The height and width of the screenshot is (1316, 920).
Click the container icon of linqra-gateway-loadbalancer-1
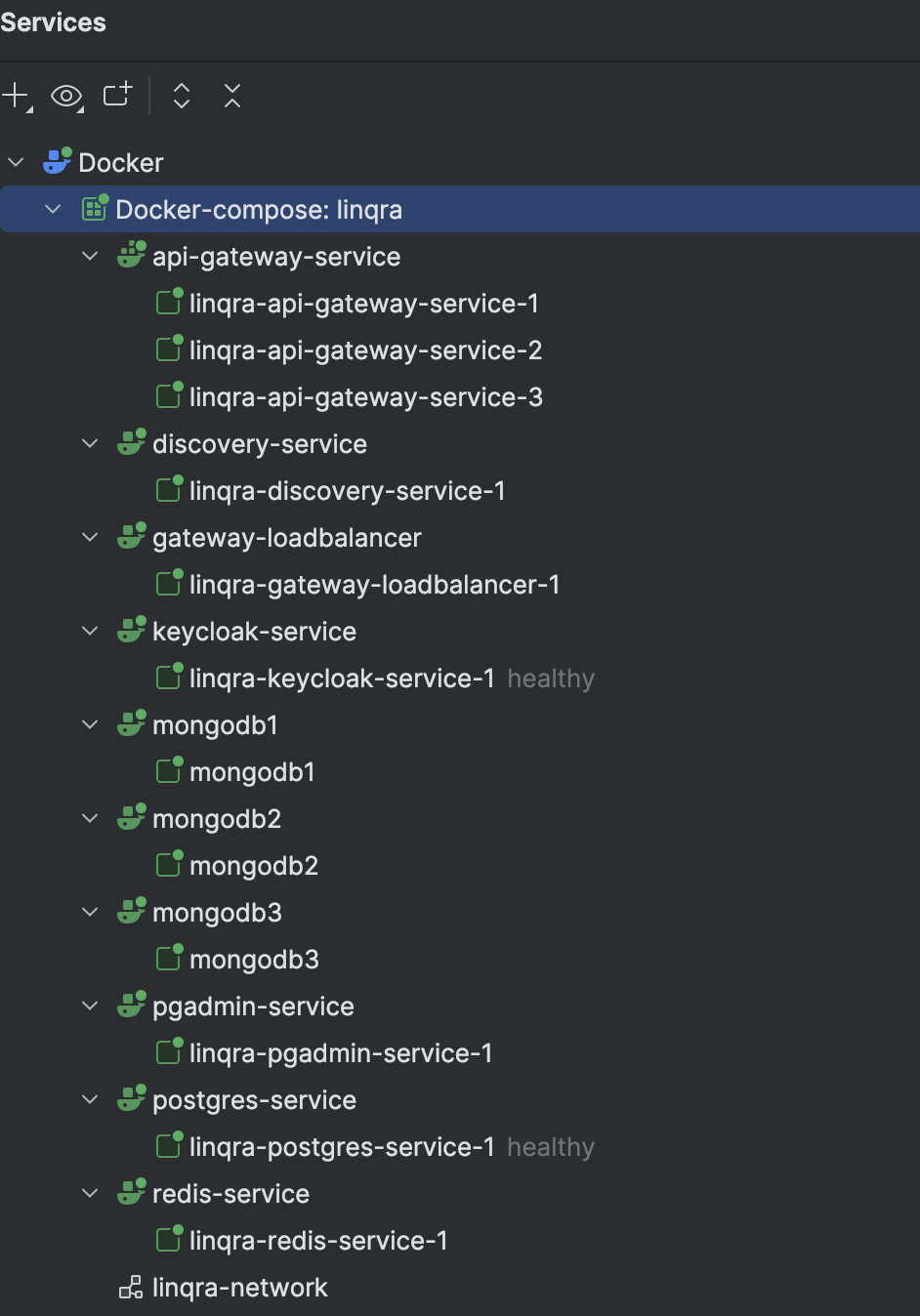point(170,583)
